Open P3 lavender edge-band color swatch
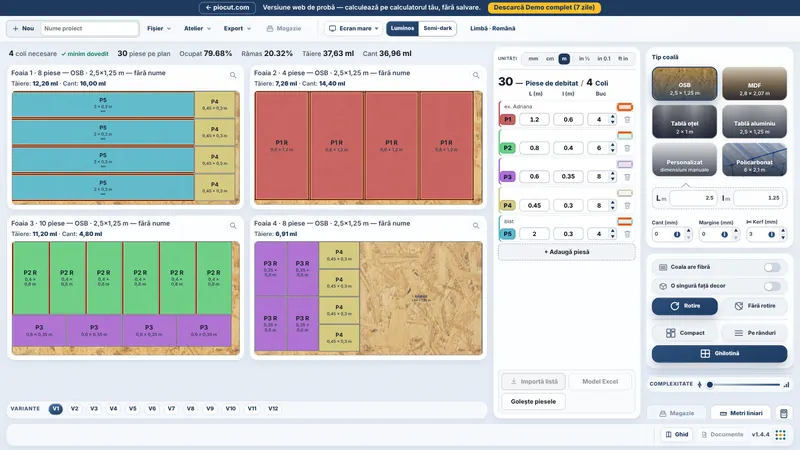Image resolution: width=800 pixels, height=450 pixels. [x=624, y=164]
